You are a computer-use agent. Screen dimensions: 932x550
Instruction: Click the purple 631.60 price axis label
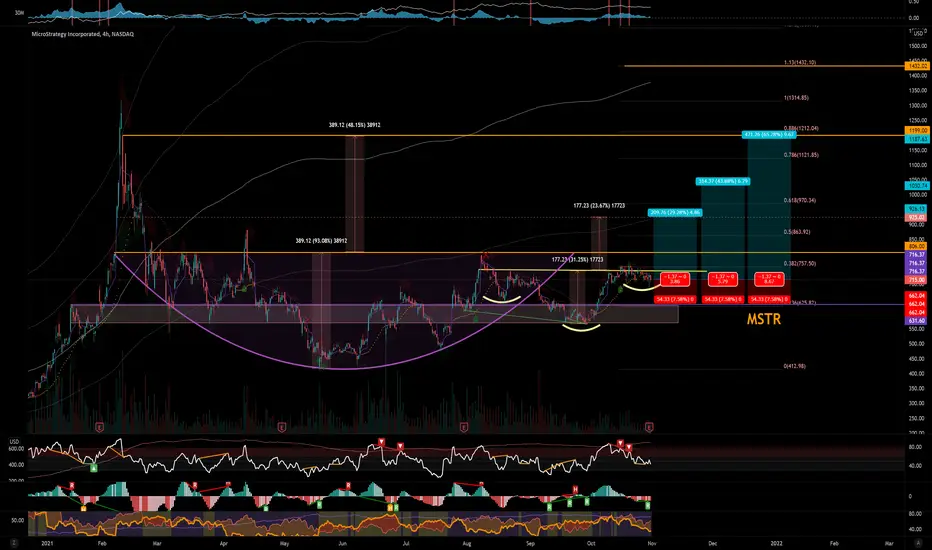(x=915, y=320)
